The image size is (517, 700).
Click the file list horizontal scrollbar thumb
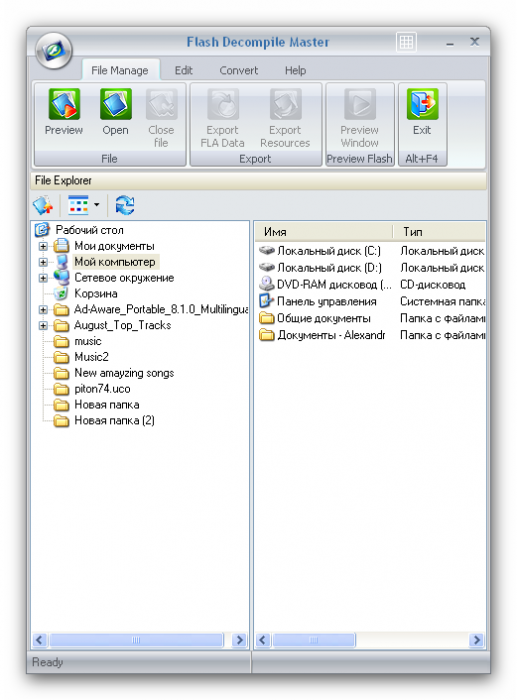tap(314, 640)
